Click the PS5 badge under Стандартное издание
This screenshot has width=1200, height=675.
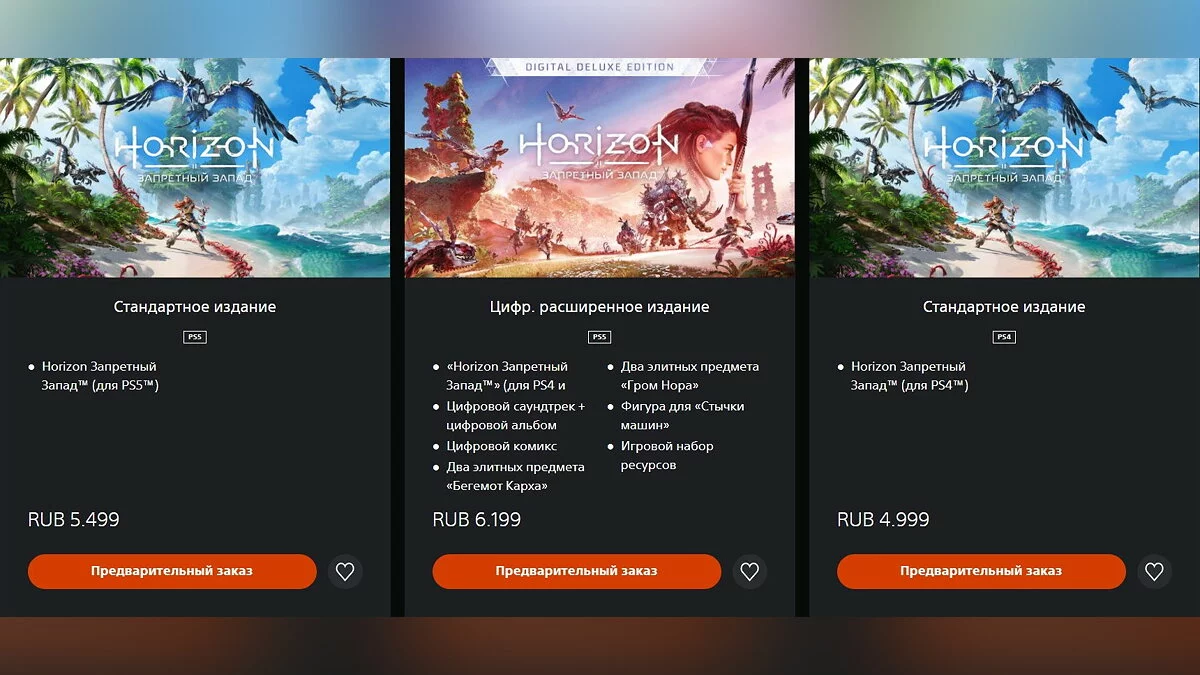pos(195,337)
